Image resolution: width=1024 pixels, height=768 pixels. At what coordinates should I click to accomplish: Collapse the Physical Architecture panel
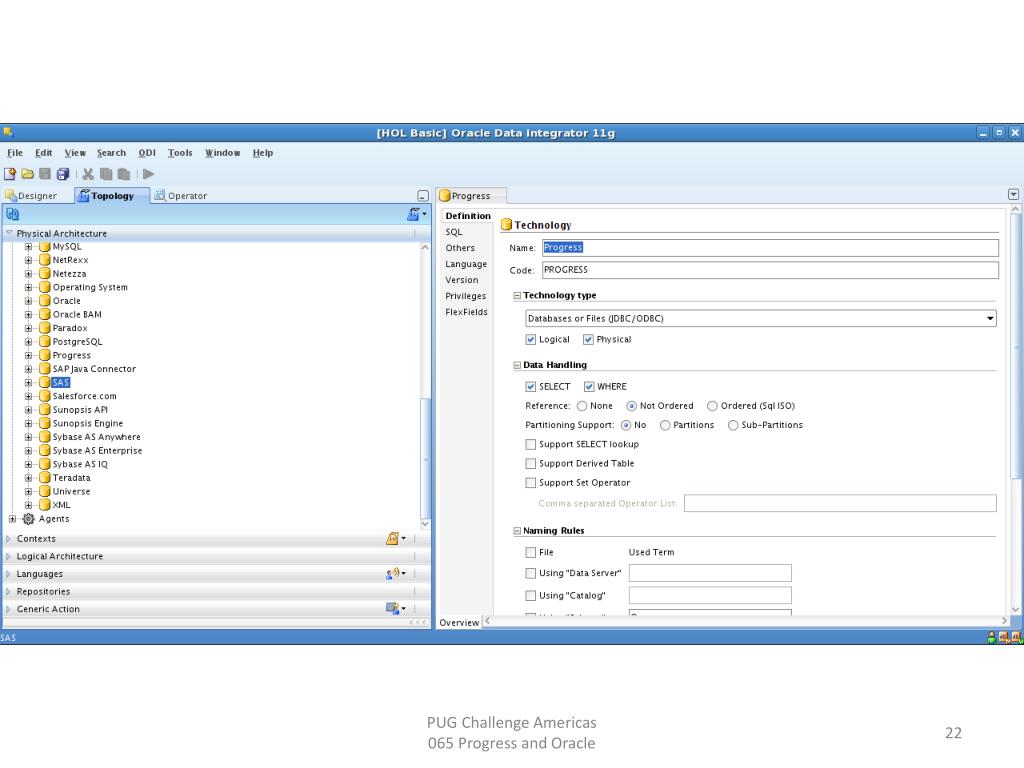click(9, 233)
